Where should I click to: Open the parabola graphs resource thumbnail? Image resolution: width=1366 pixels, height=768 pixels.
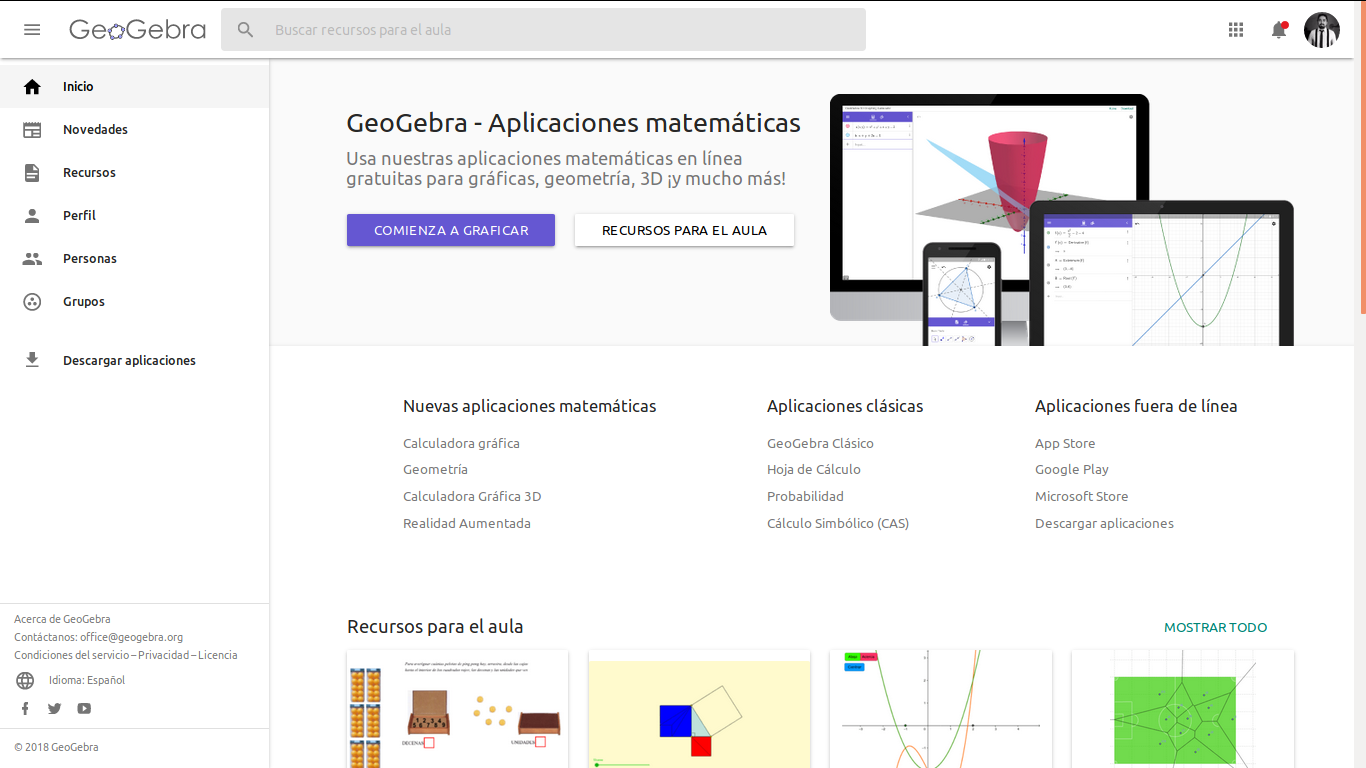[x=941, y=709]
